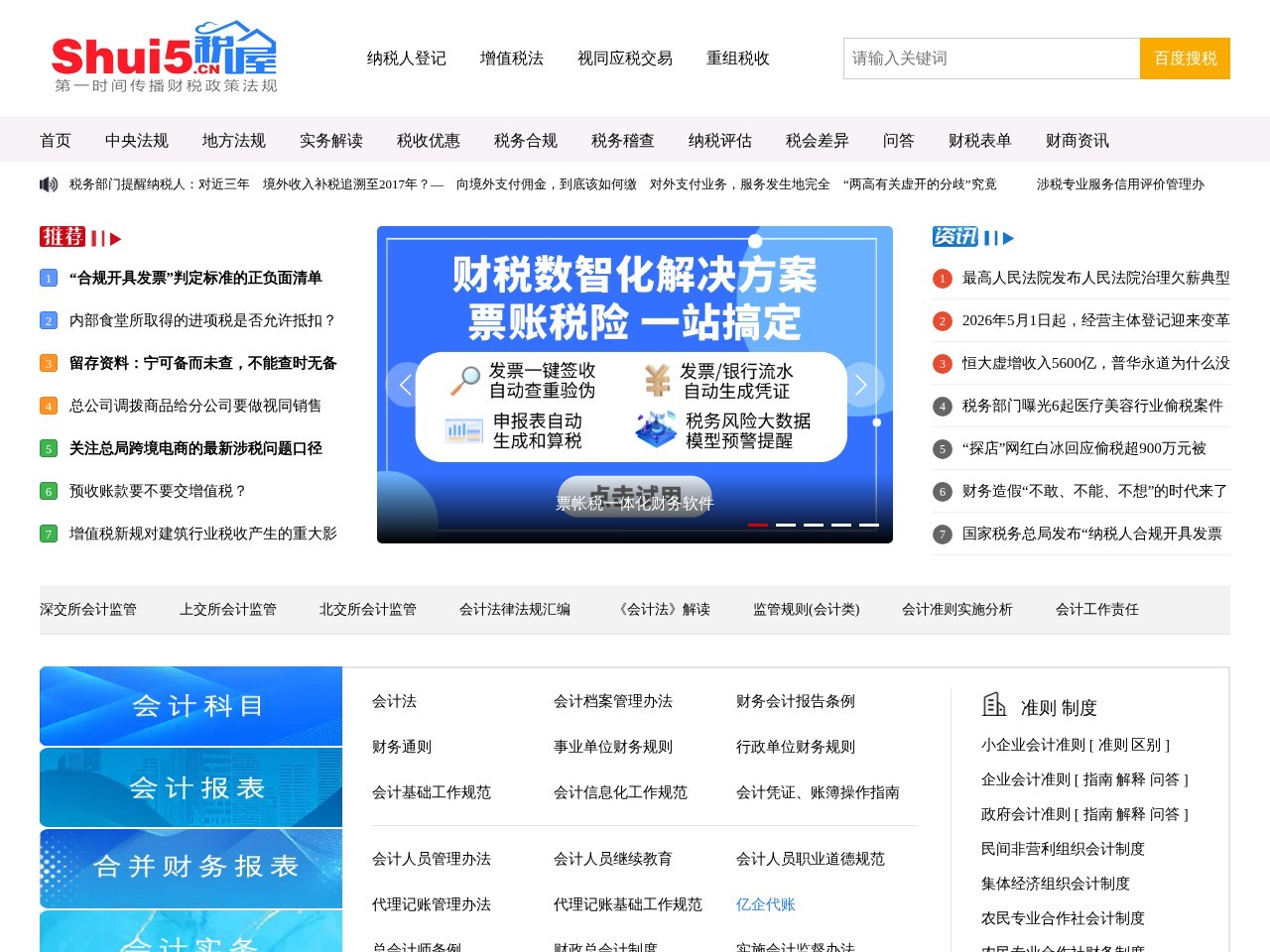Screen dimensions: 1270x952
Task: Click the 《会计法》解读 link
Action: tap(662, 609)
